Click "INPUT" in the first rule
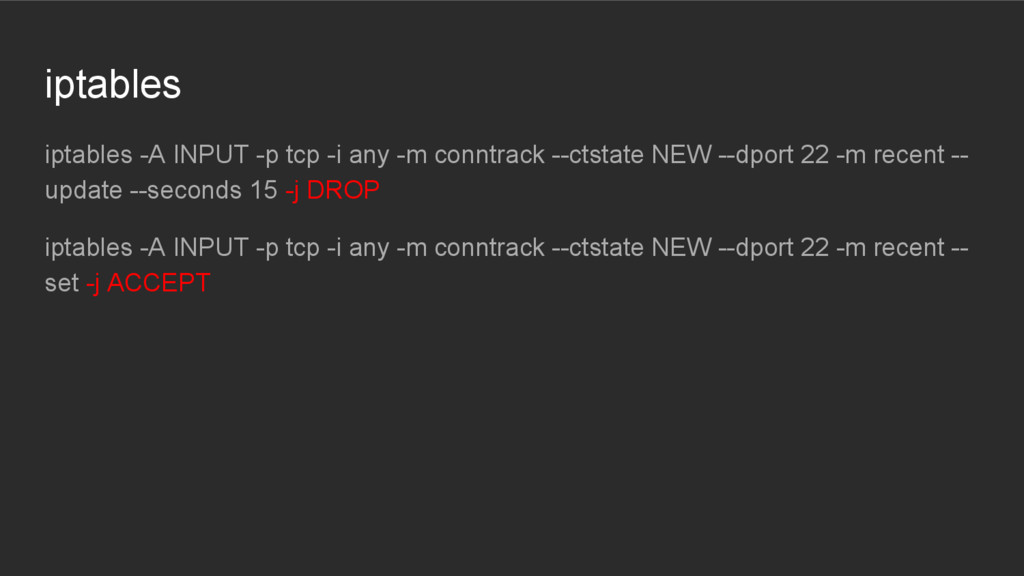Screen dimensions: 1024x576 (x=210, y=155)
